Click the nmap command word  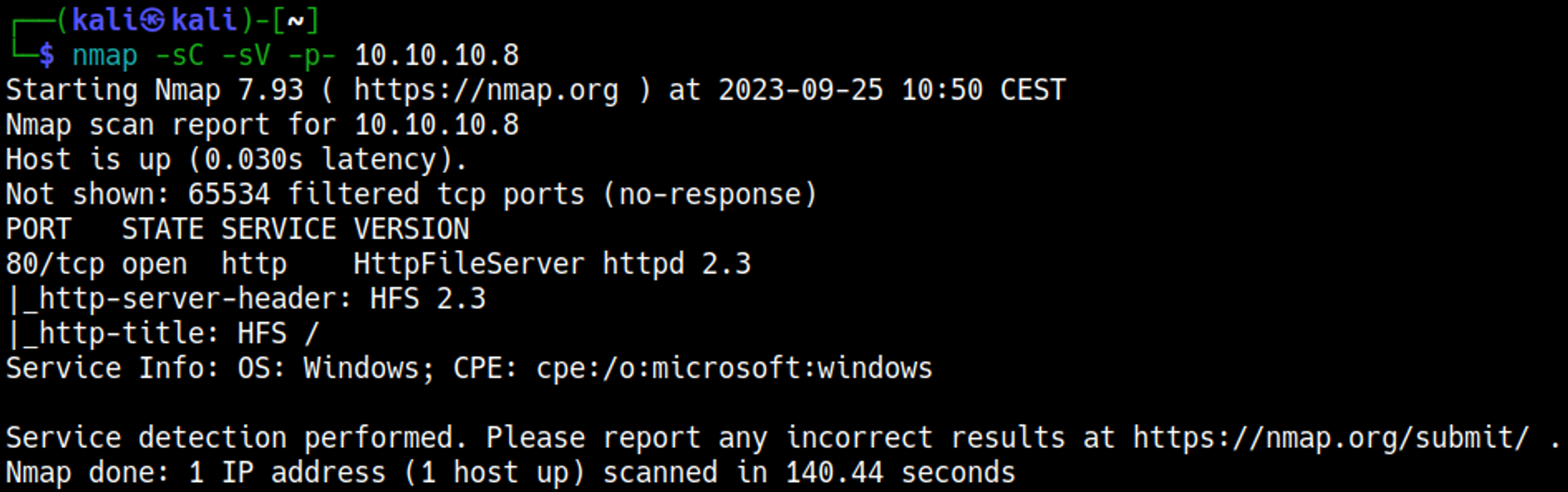(104, 55)
